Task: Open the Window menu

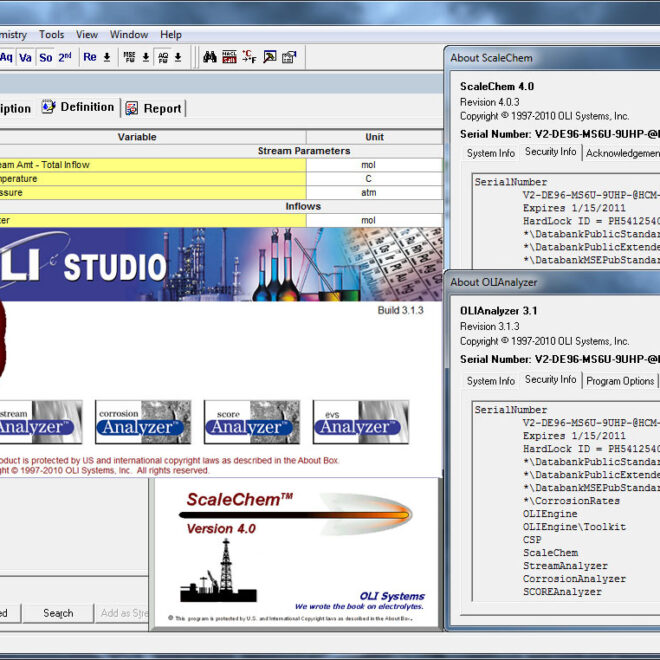Action: (x=129, y=34)
